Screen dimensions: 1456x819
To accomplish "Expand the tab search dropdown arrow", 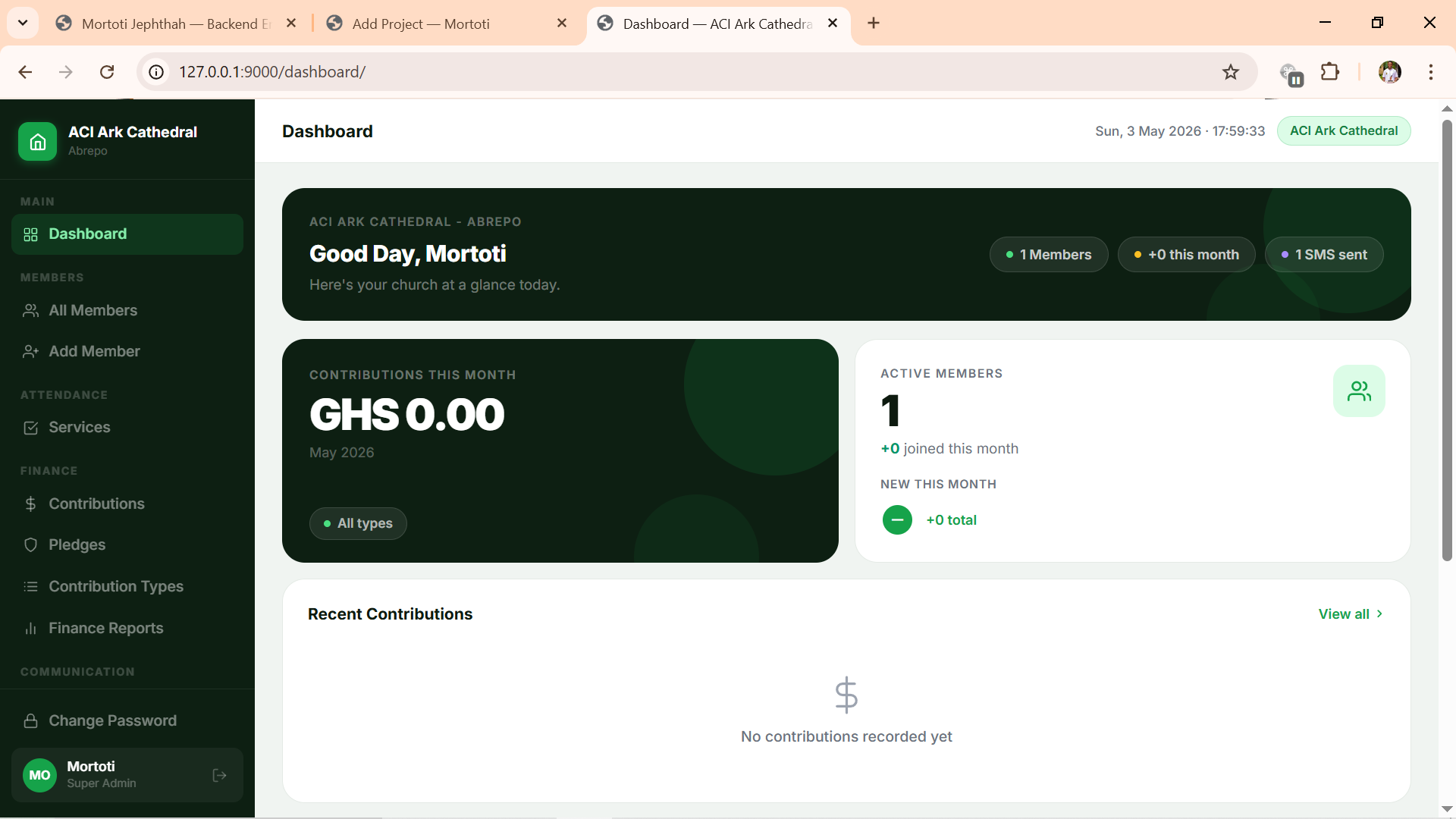I will 23,24.
